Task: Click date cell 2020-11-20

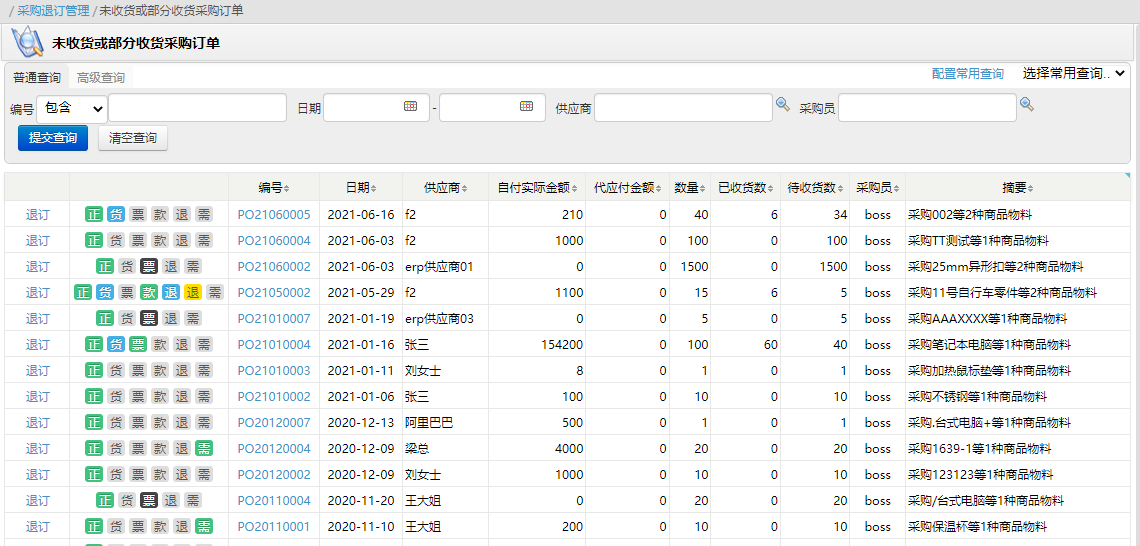Action: (361, 500)
